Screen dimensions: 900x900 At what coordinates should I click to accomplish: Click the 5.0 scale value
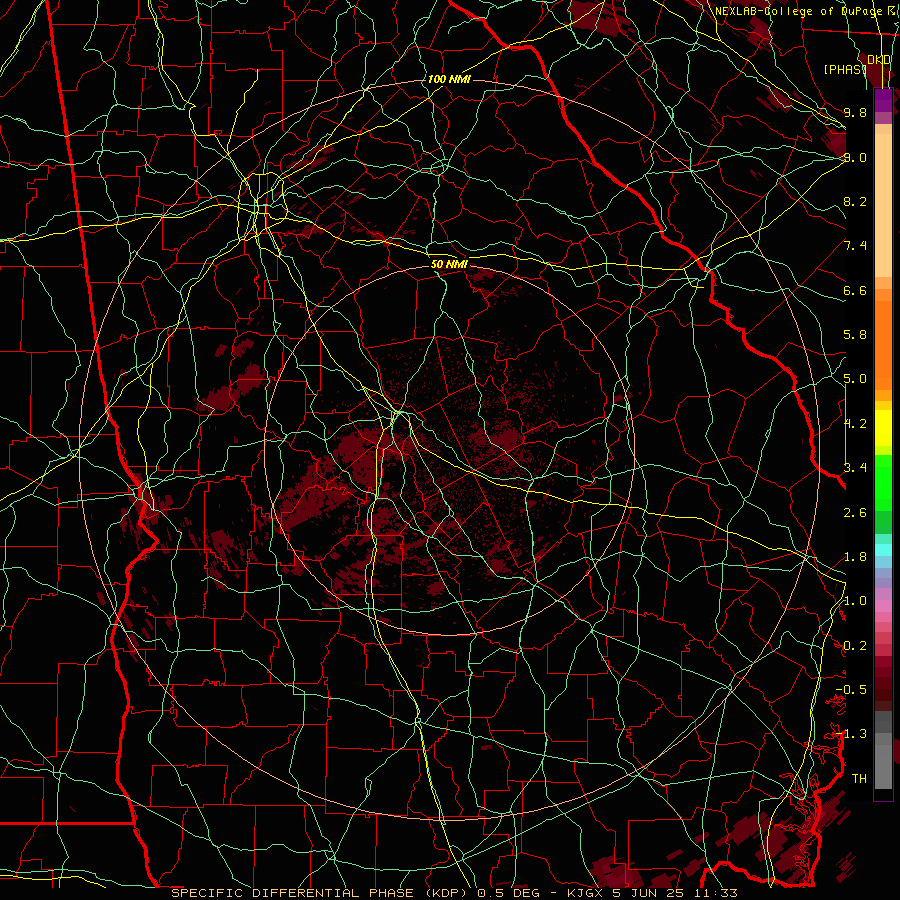(x=855, y=379)
